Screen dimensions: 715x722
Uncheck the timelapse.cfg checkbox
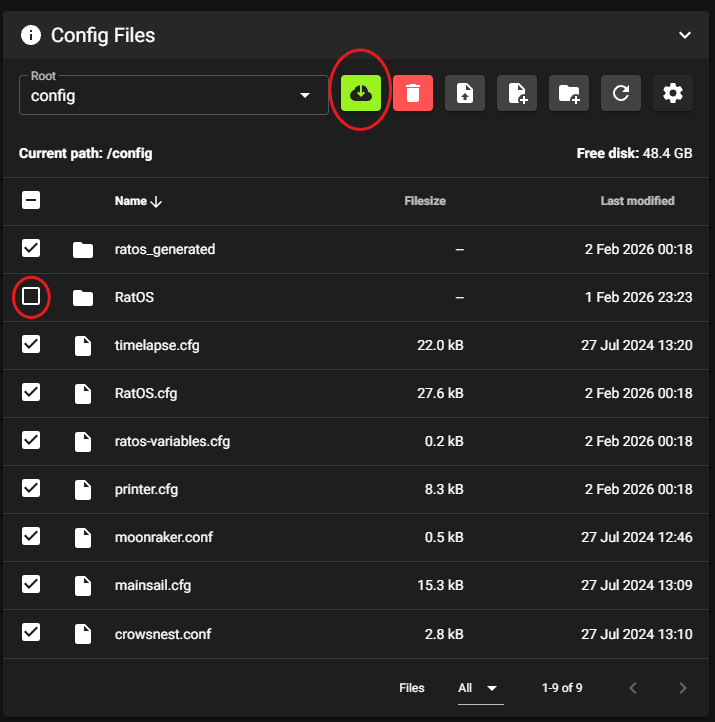click(x=31, y=344)
